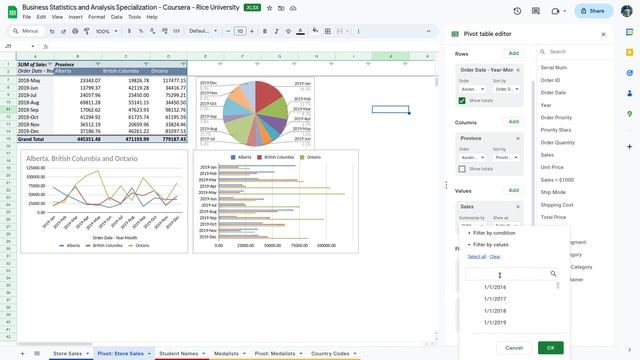The height and width of the screenshot is (360, 640).
Task: Open the 123 more formats menu
Action: tap(176, 31)
